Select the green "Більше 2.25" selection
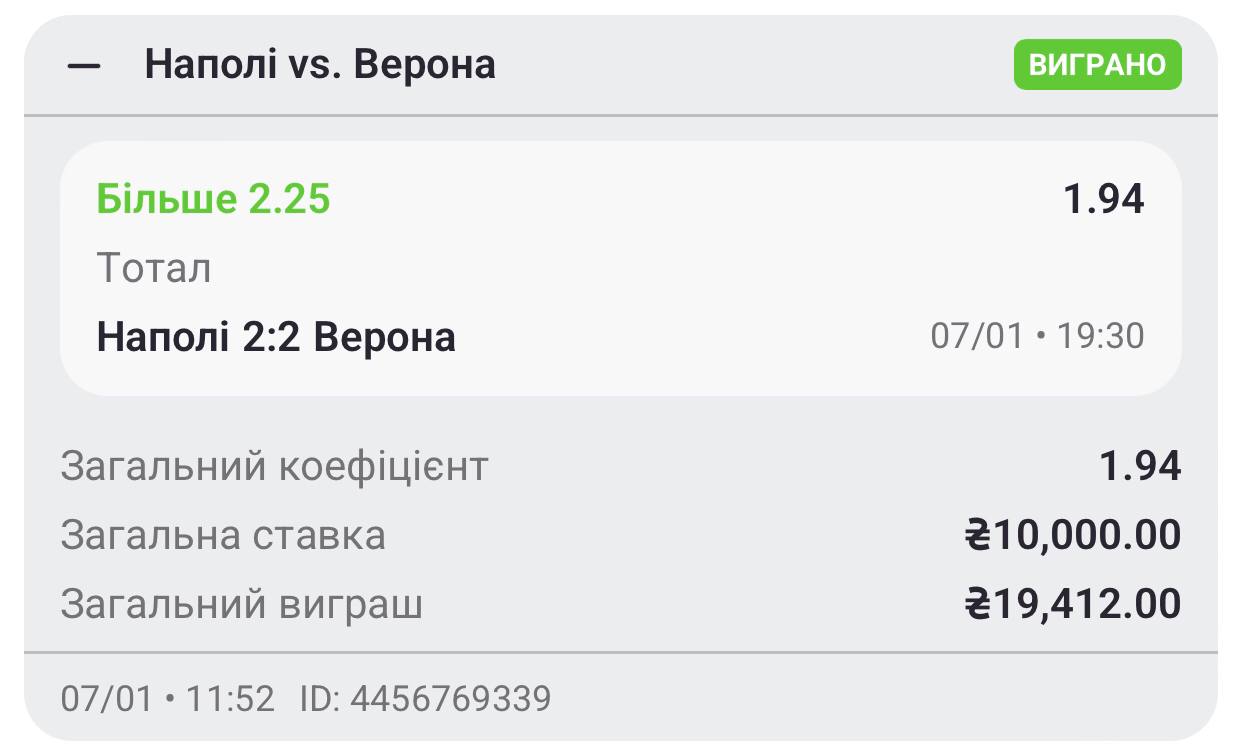1242x756 pixels. [x=213, y=200]
